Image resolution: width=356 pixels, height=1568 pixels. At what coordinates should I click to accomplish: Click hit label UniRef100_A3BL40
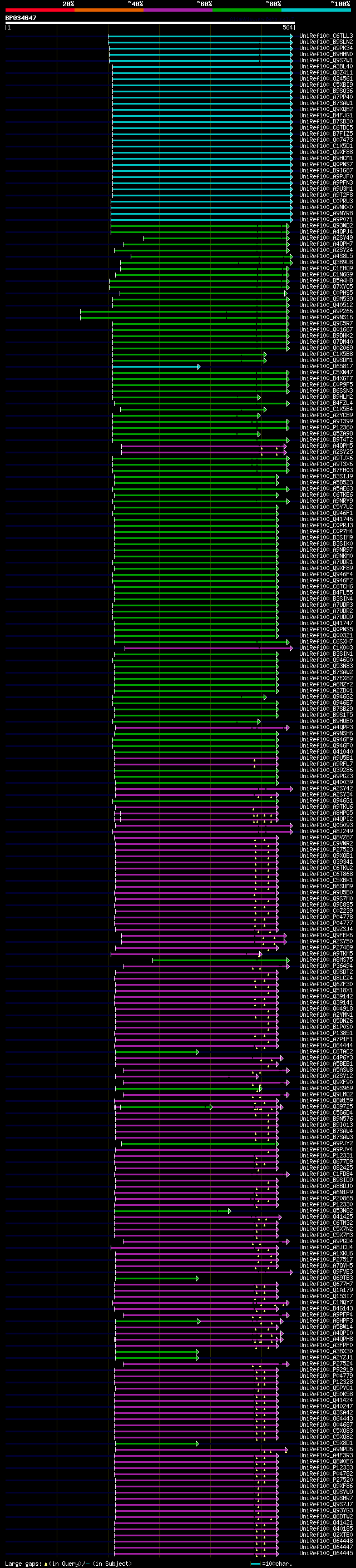[326, 66]
